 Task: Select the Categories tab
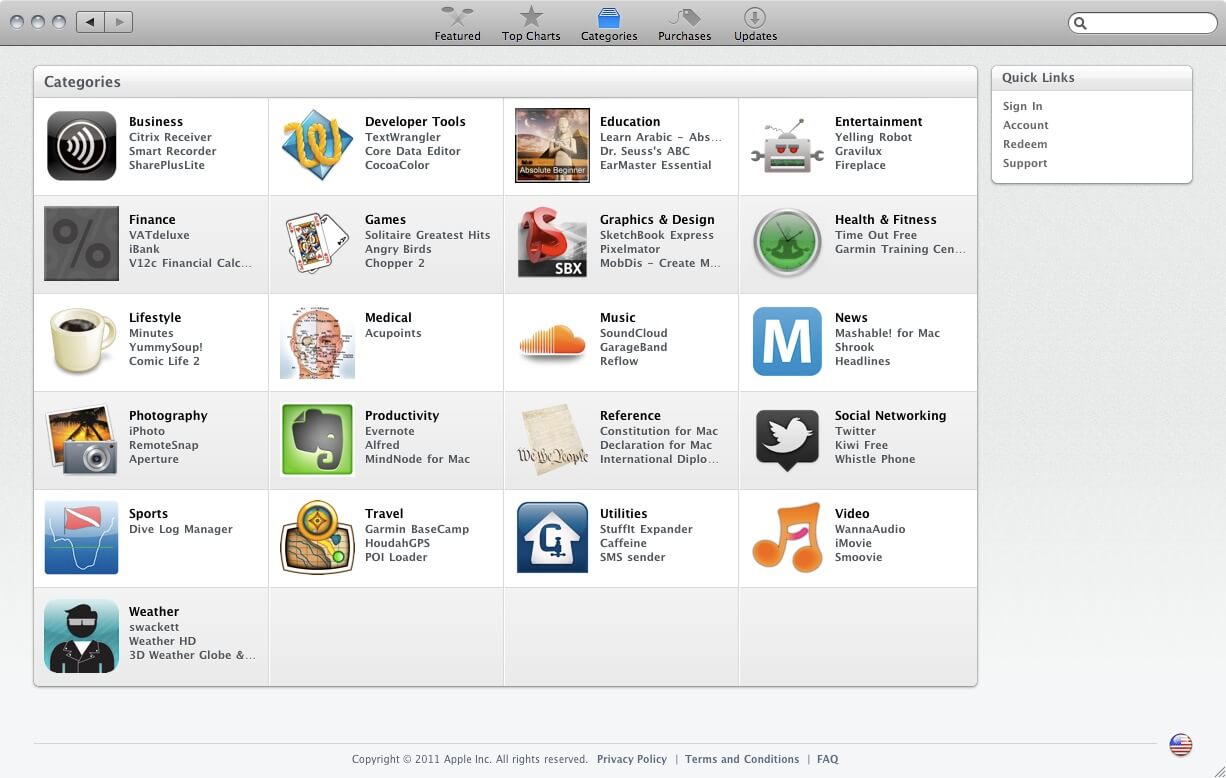point(609,24)
